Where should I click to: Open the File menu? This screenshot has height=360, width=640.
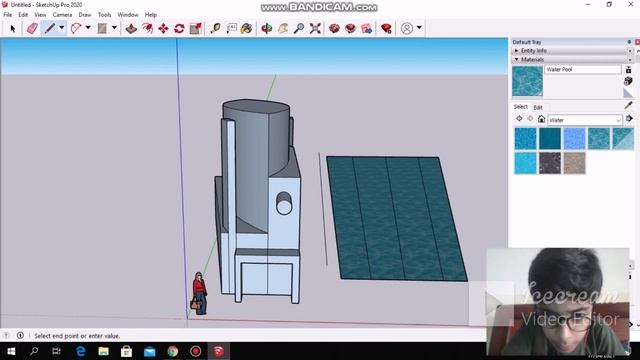click(7, 15)
